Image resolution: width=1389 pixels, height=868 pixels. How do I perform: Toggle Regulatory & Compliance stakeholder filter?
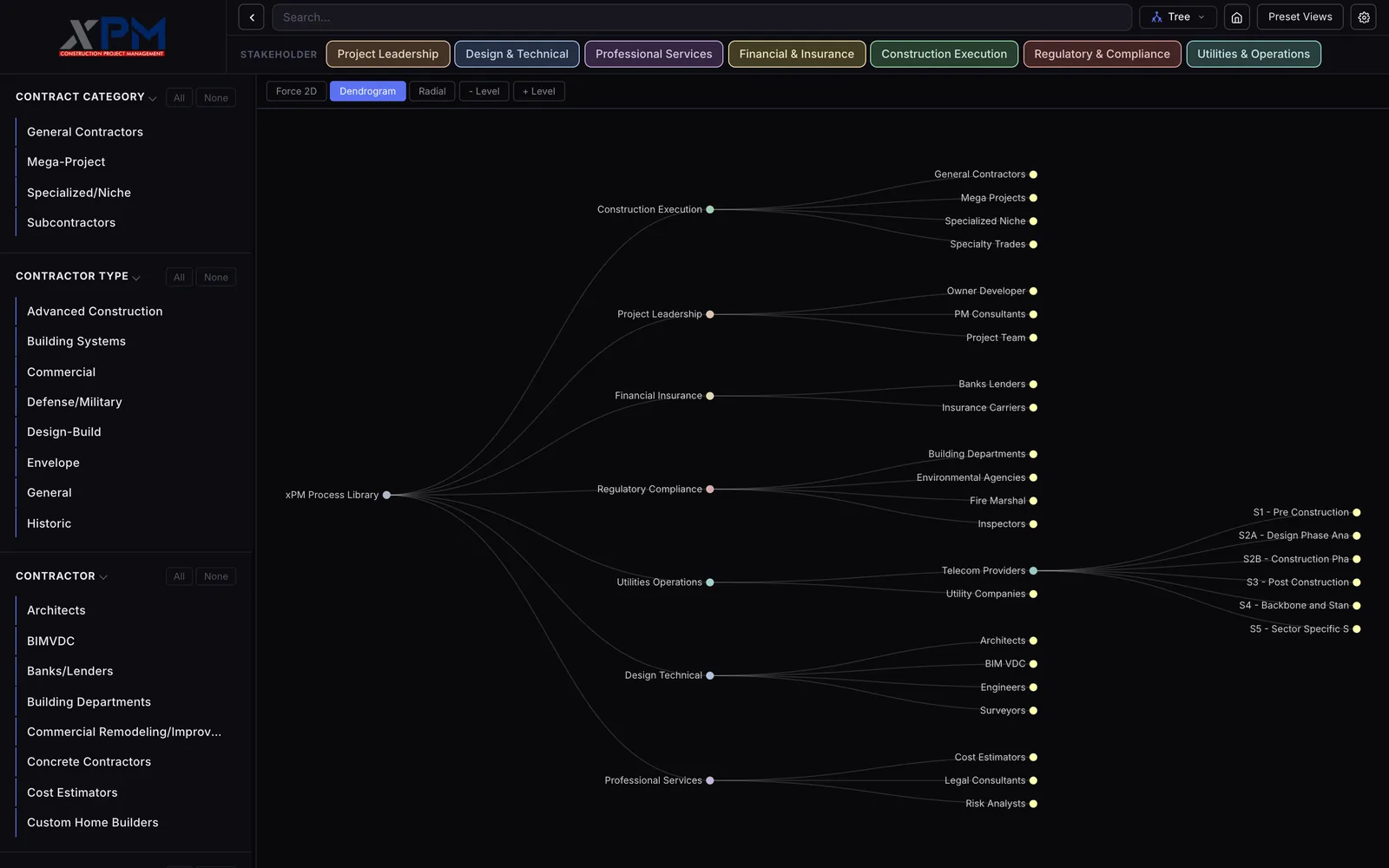[1102, 54]
